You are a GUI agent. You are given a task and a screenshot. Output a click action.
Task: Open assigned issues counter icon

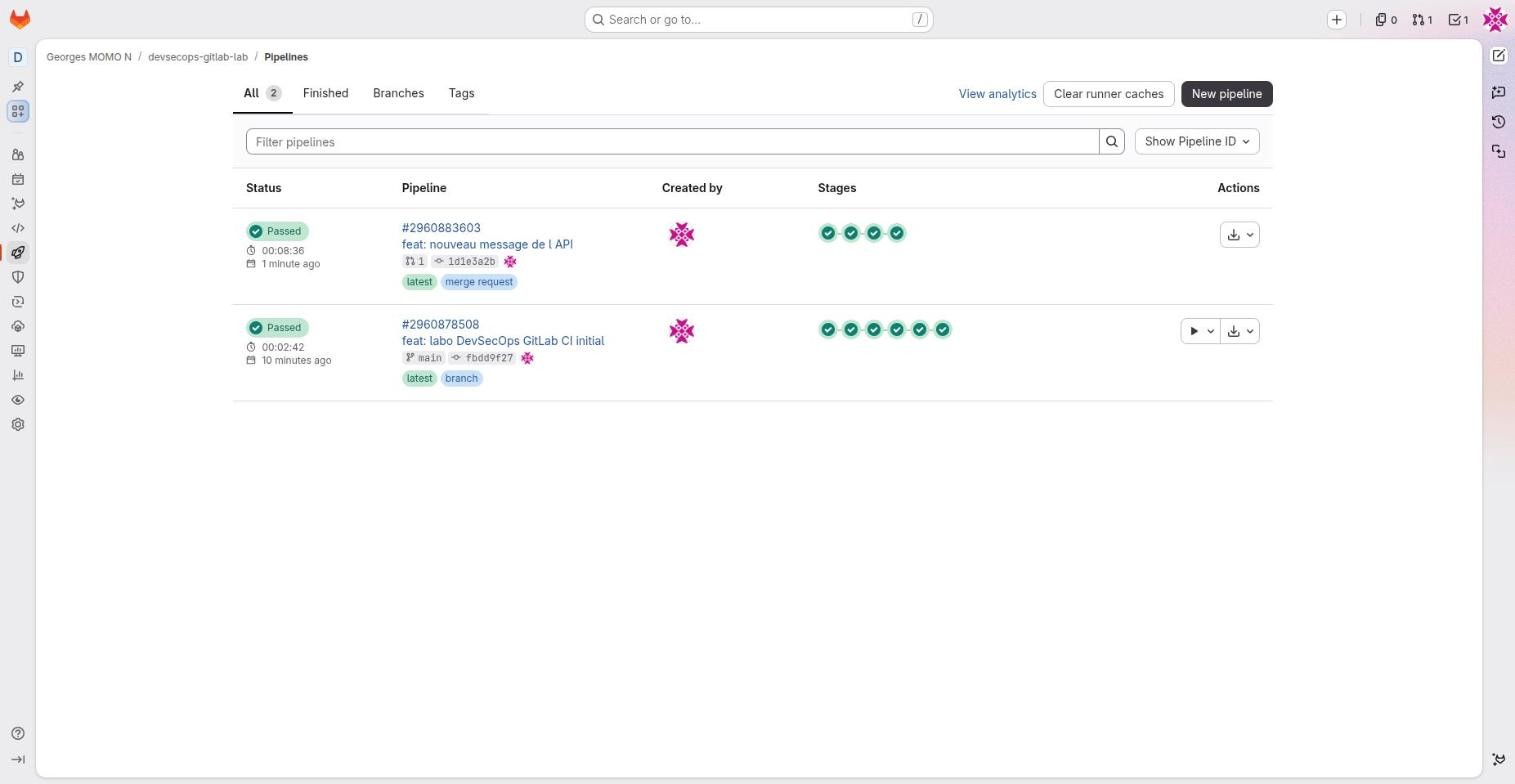click(x=1386, y=20)
